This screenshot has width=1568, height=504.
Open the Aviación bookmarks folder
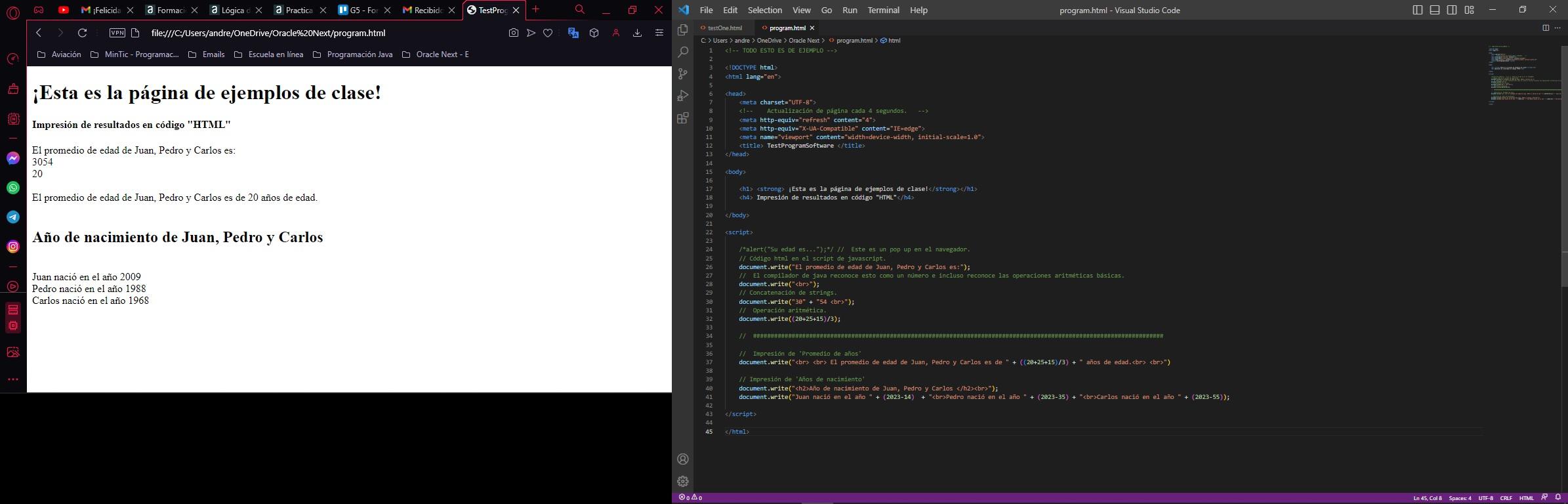[59, 54]
